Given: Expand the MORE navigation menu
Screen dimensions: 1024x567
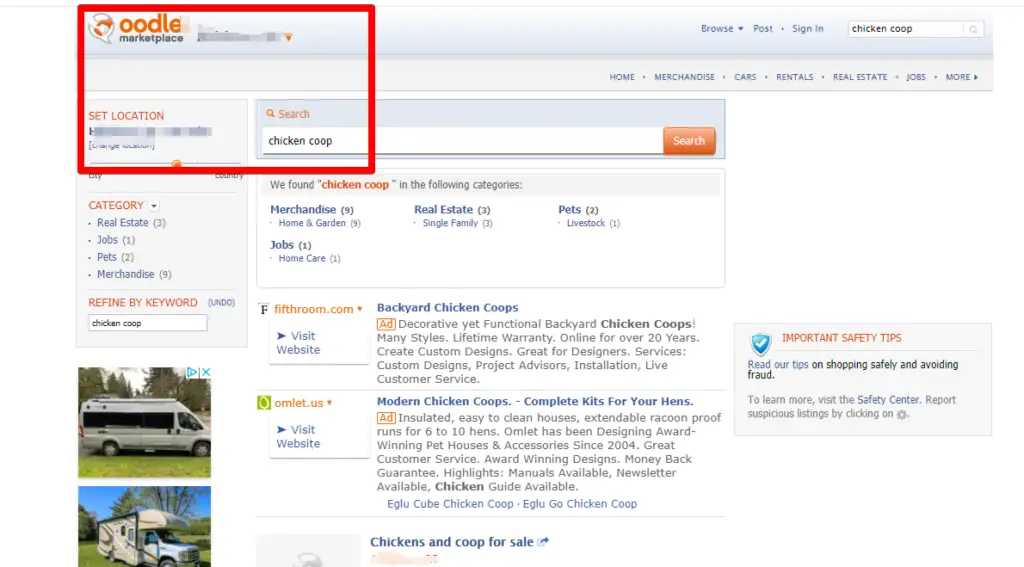Looking at the screenshot, I should coord(961,77).
